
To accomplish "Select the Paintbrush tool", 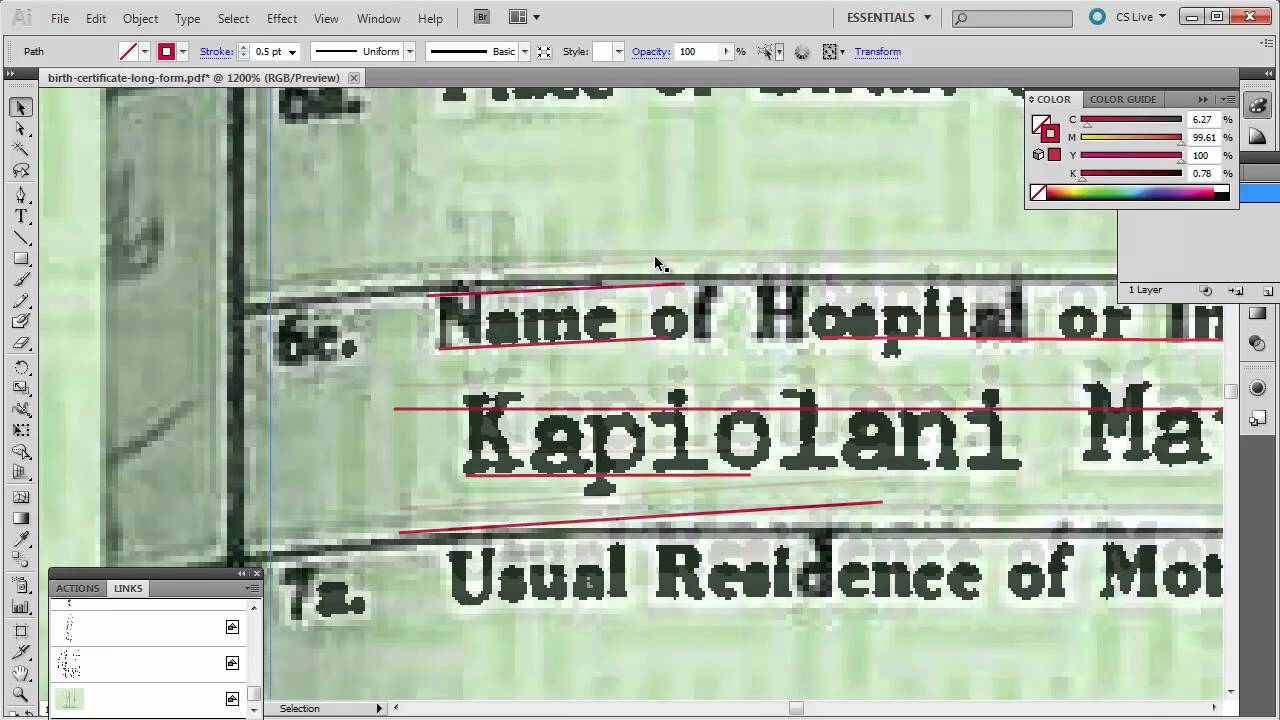I will pos(21,280).
